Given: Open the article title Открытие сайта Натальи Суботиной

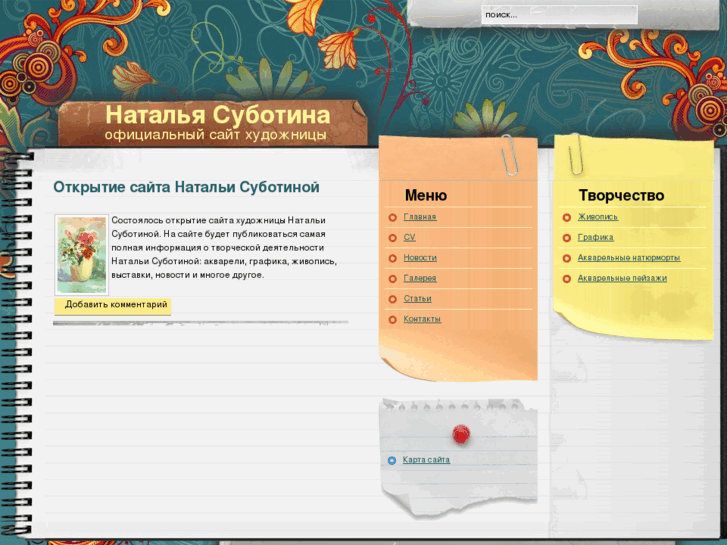Looking at the screenshot, I should click(x=186, y=187).
